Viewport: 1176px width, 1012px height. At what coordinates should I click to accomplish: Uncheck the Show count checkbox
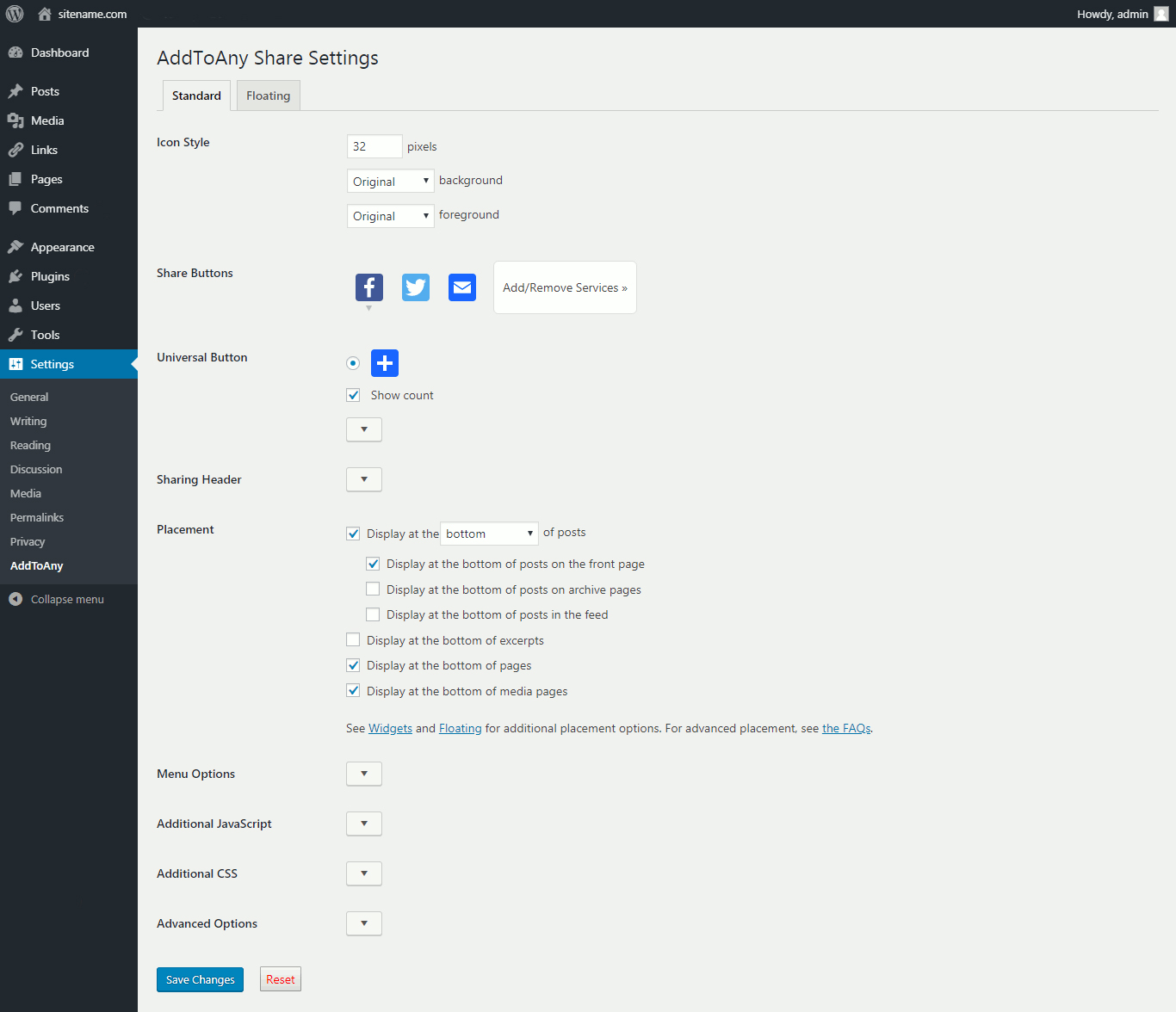(353, 395)
